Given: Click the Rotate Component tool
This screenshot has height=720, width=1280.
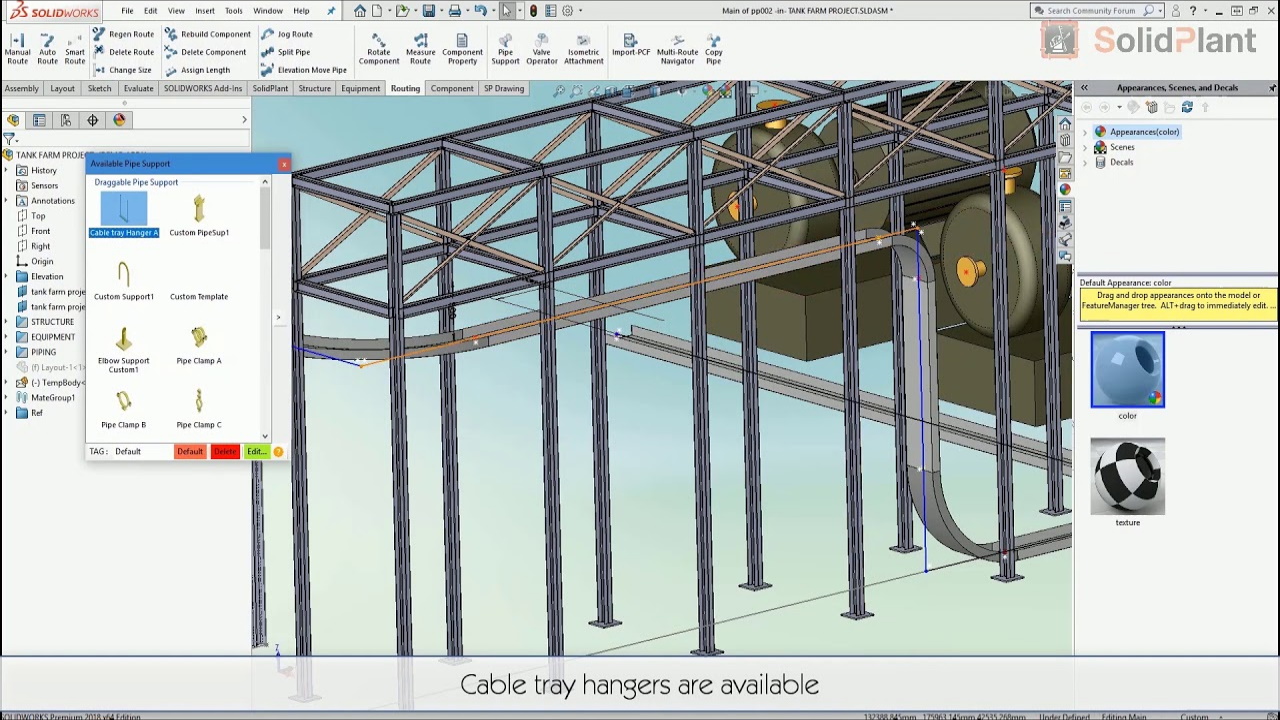Looking at the screenshot, I should point(379,49).
